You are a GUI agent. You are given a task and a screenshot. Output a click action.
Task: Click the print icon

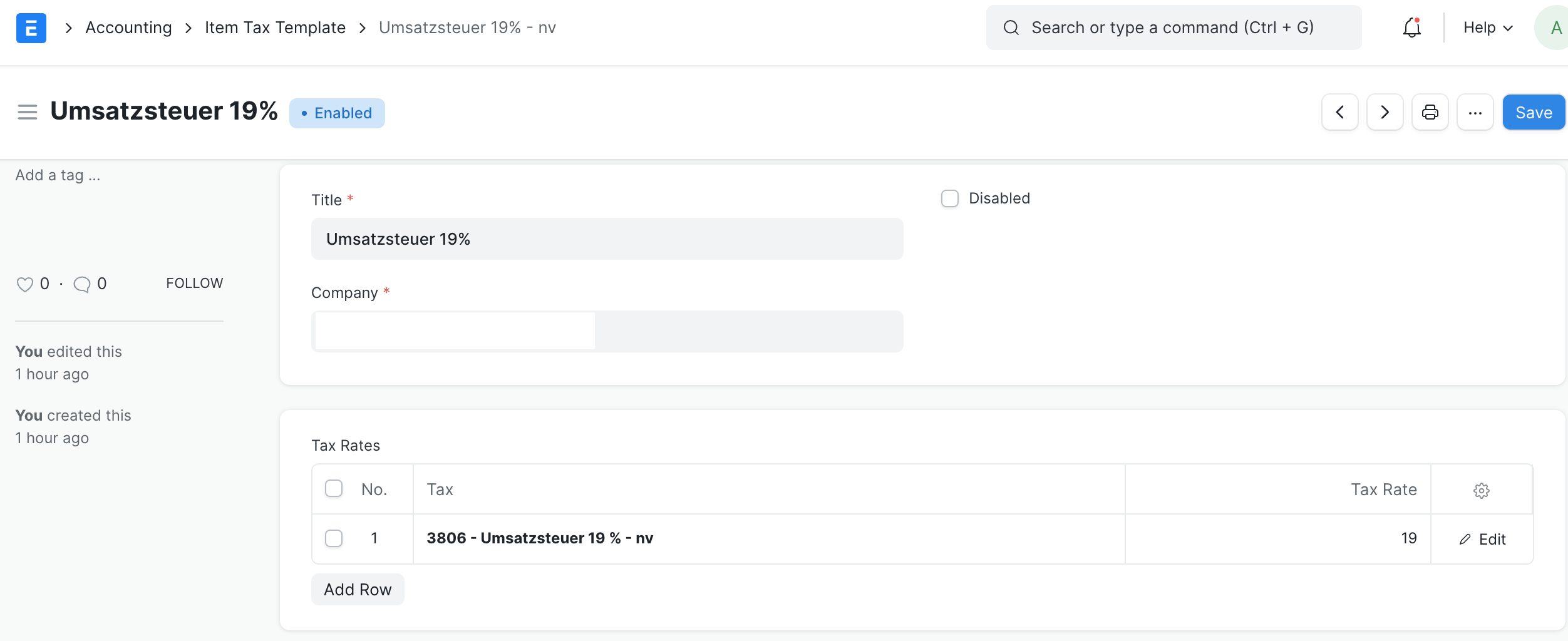pos(1430,112)
